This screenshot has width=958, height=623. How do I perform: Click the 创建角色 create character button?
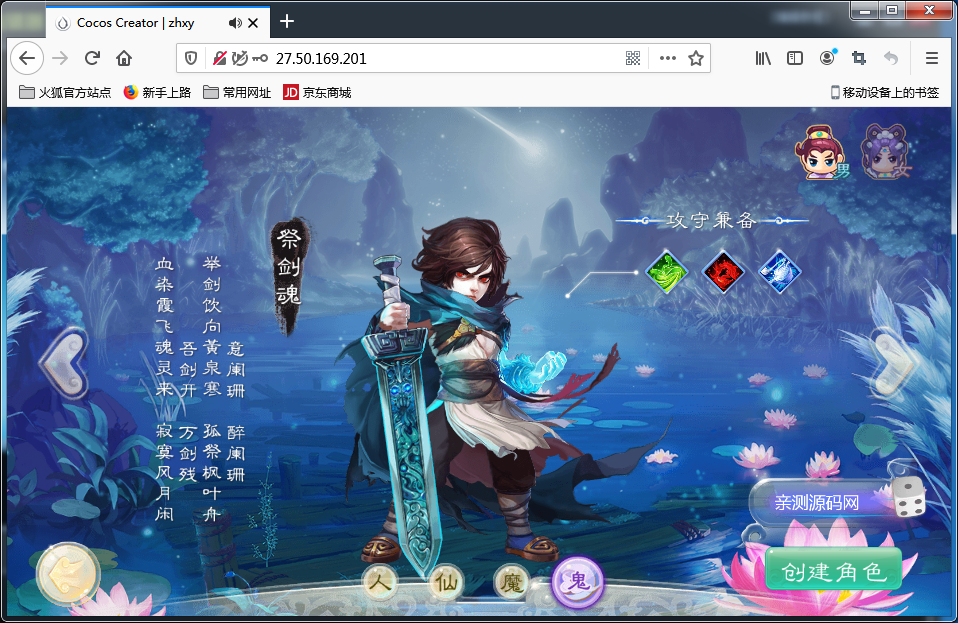(x=833, y=570)
